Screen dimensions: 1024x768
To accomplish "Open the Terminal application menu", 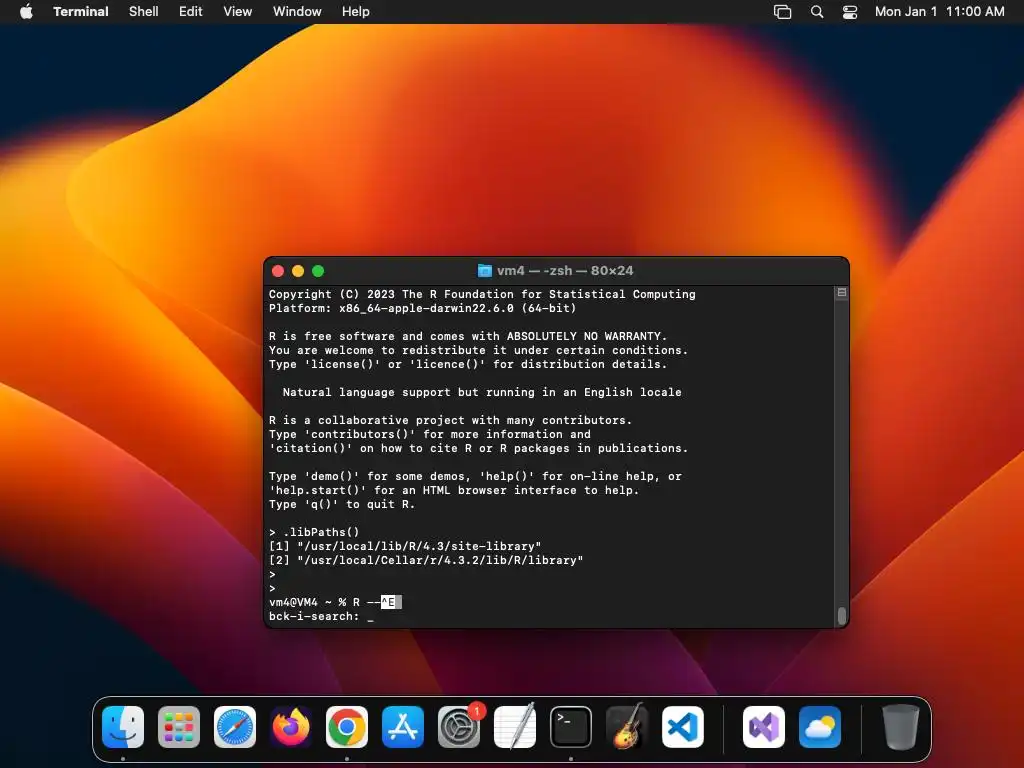I will [80, 11].
